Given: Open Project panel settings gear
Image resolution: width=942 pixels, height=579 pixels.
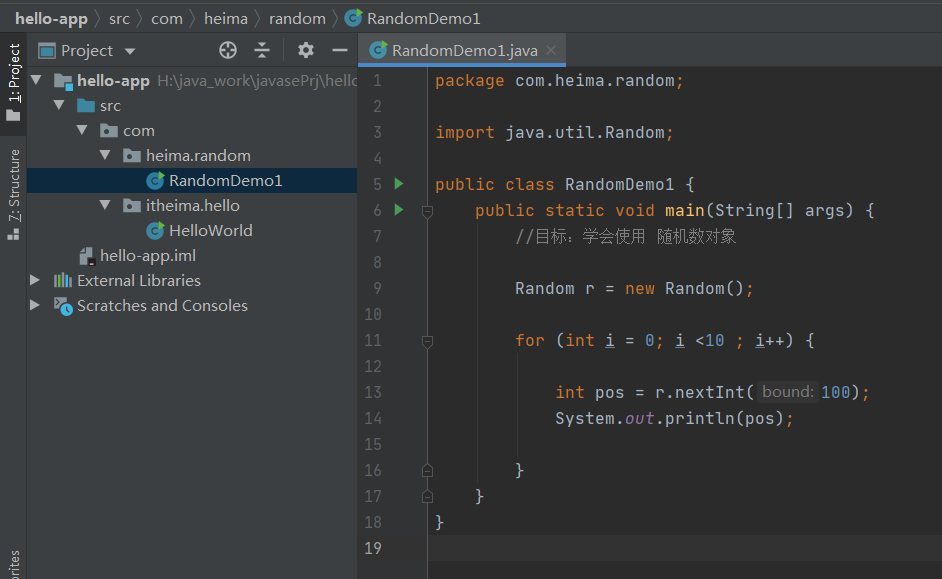Looking at the screenshot, I should [306, 50].
